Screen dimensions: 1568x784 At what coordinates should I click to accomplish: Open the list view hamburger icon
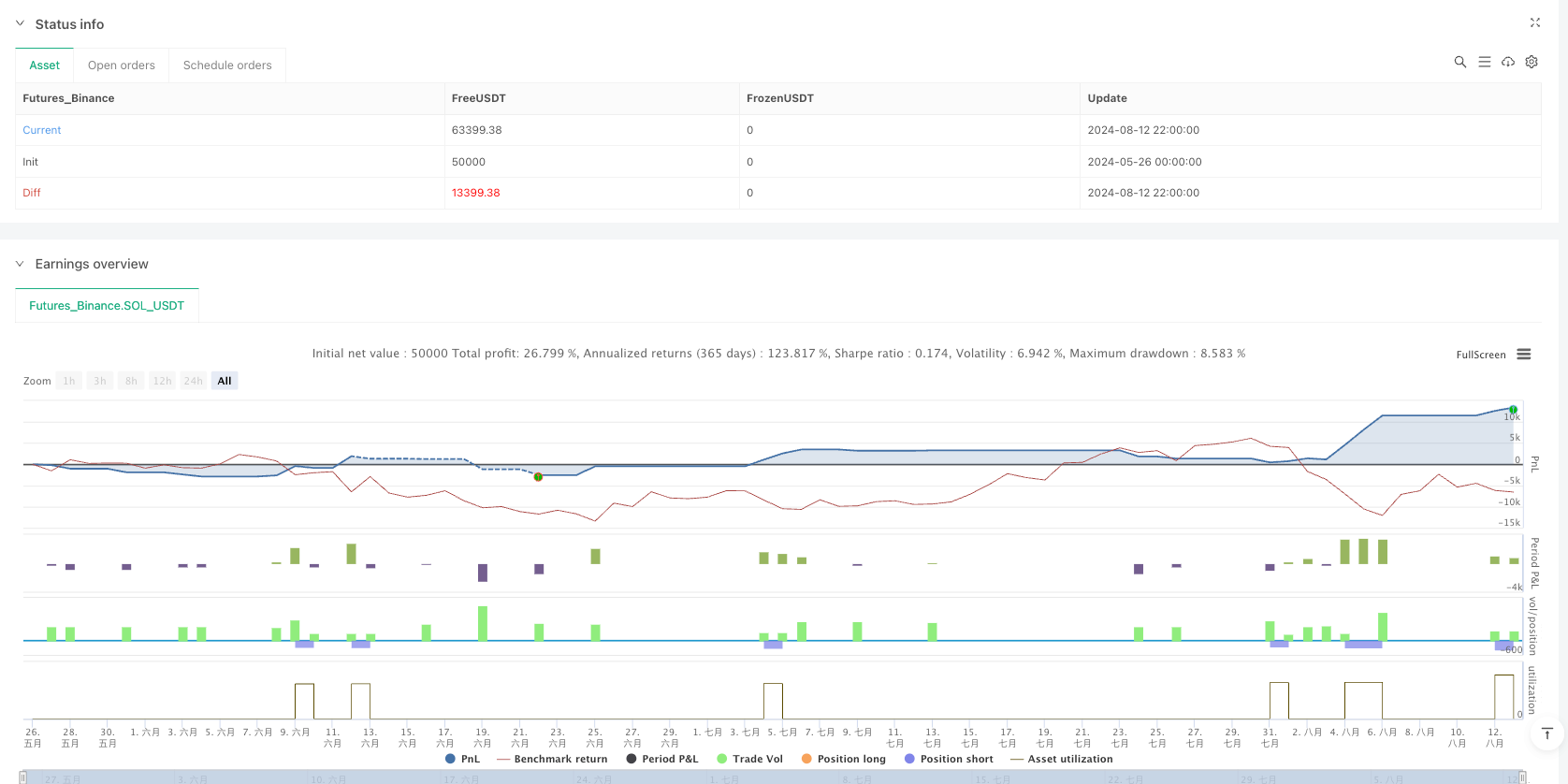tap(1484, 62)
